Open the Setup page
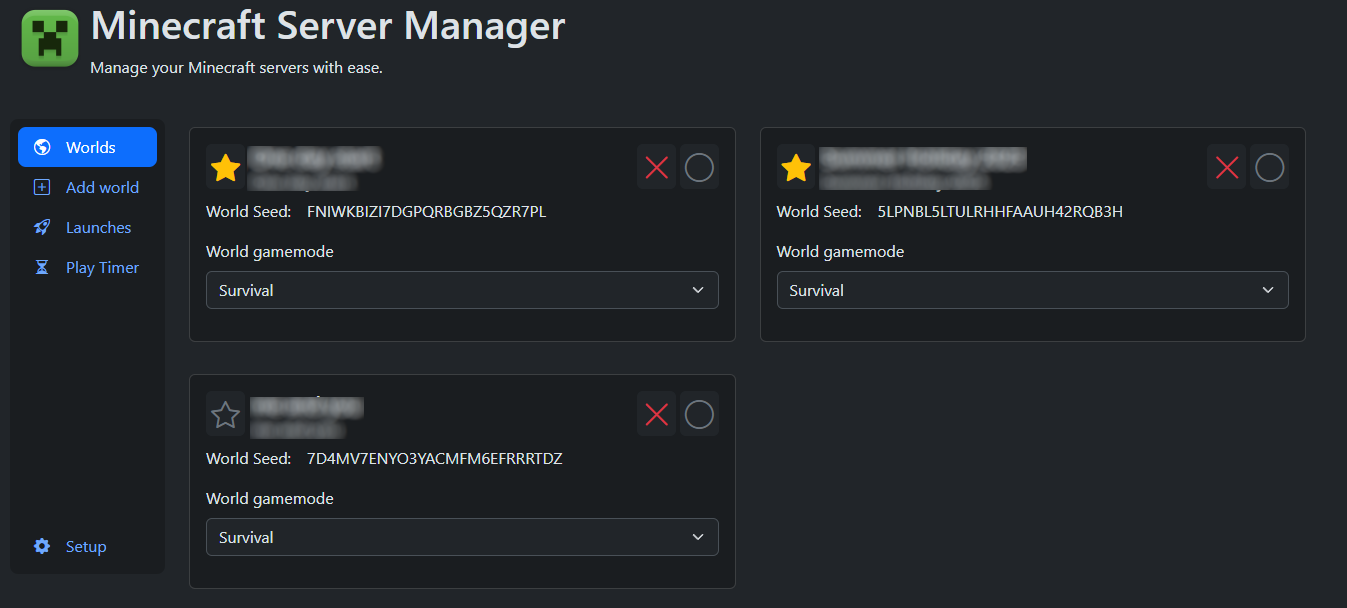This screenshot has height=608, width=1347. click(85, 546)
